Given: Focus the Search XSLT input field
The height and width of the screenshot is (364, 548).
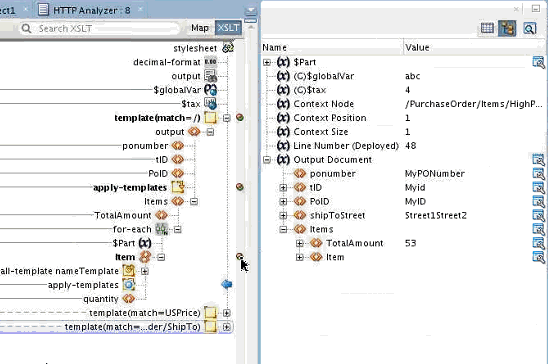Looking at the screenshot, I should (100, 28).
